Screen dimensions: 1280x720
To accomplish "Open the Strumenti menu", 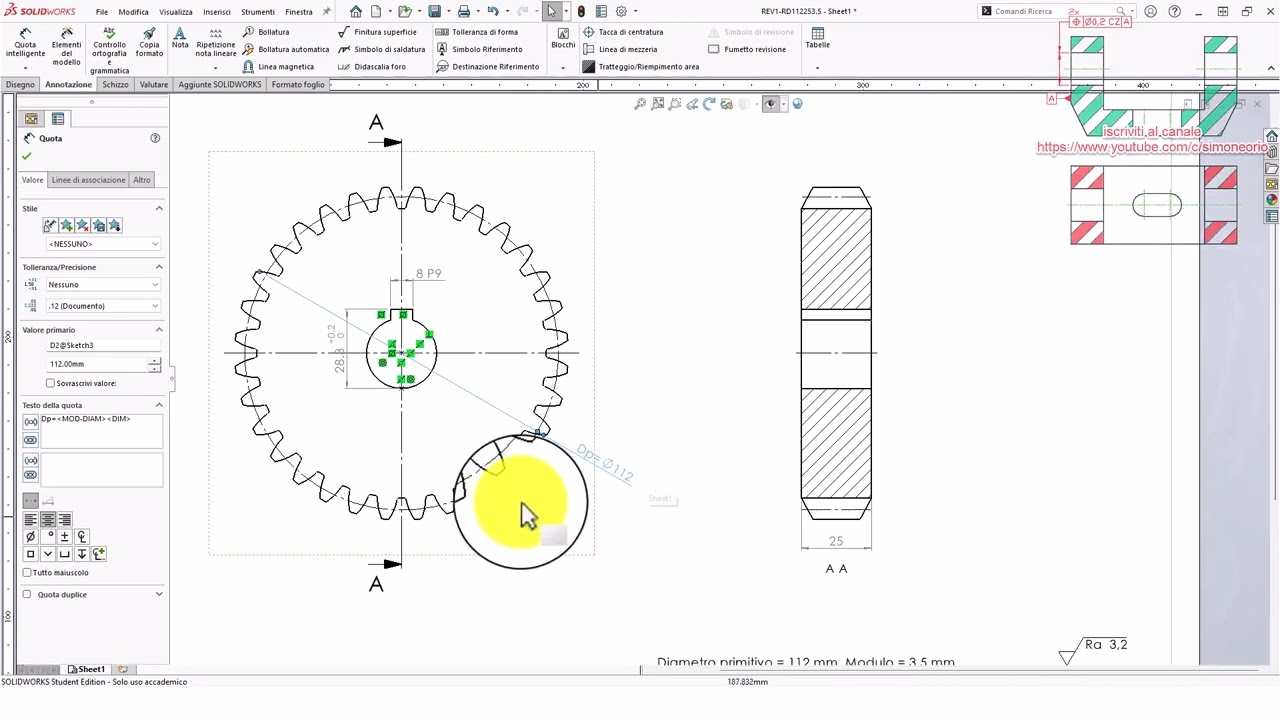I will (x=258, y=12).
